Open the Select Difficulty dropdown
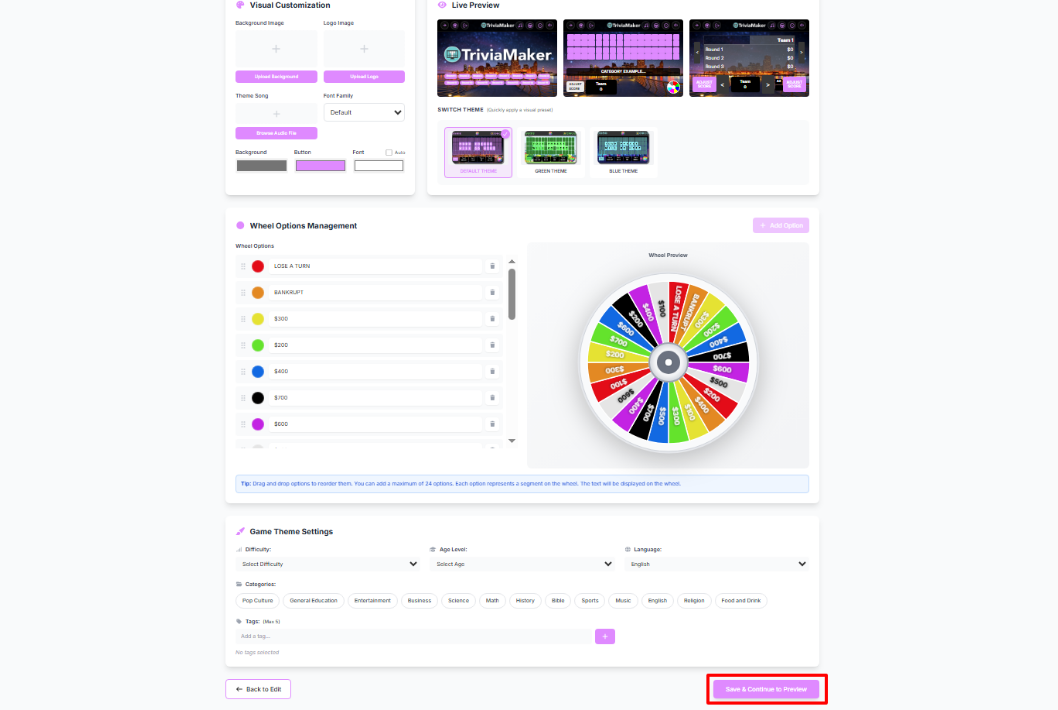This screenshot has height=710, width=1058. click(x=329, y=564)
